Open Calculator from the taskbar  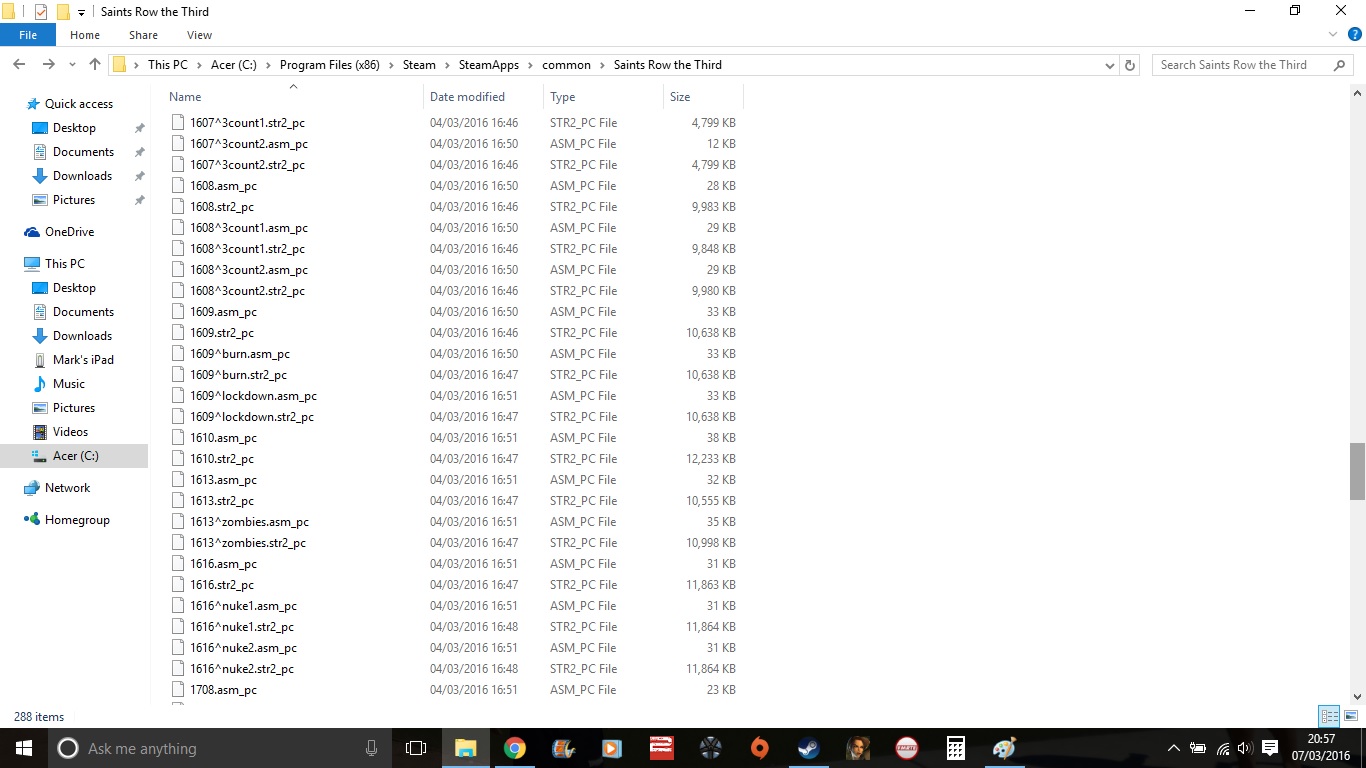pos(955,748)
